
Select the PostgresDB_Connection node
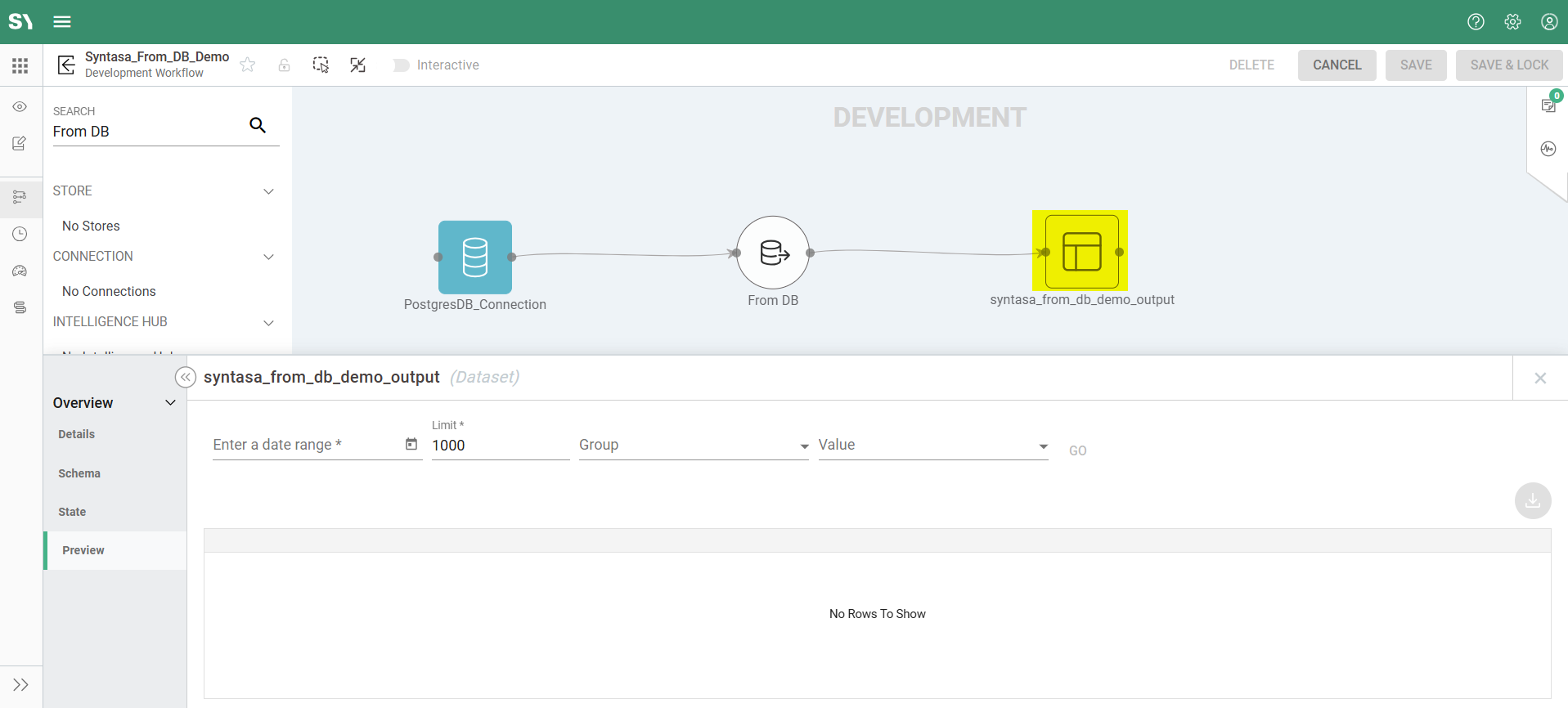click(475, 257)
